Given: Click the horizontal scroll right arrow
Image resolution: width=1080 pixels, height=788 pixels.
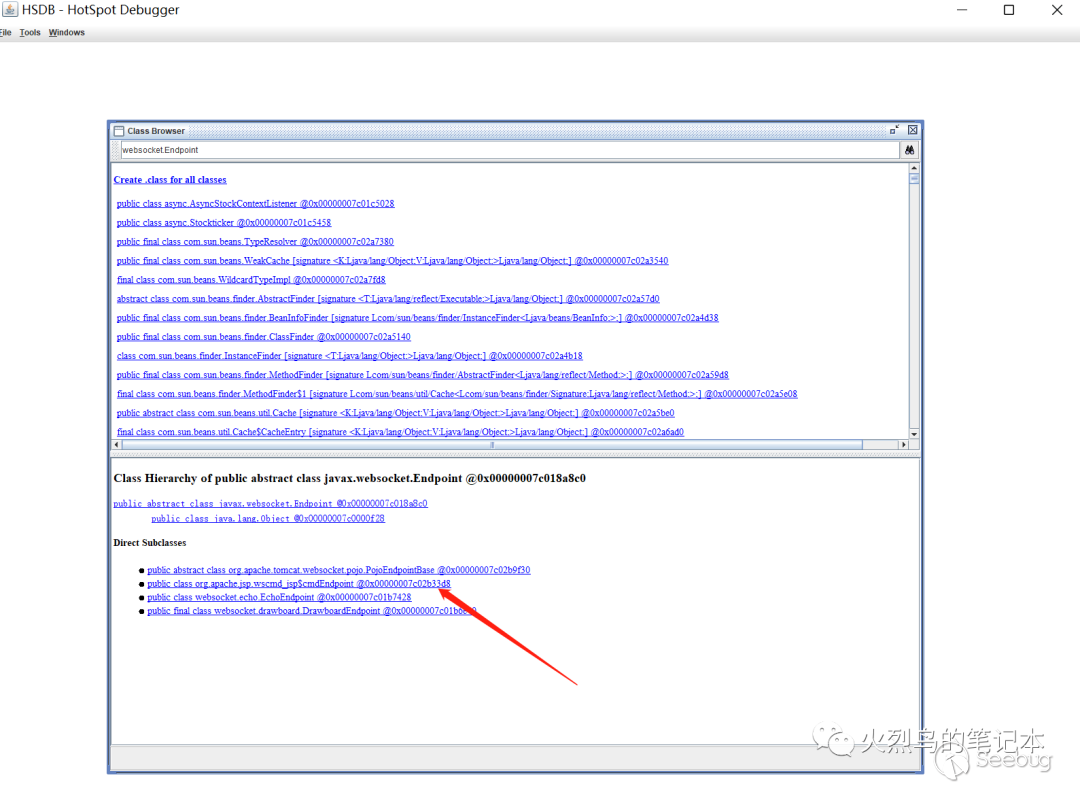Looking at the screenshot, I should click(904, 445).
